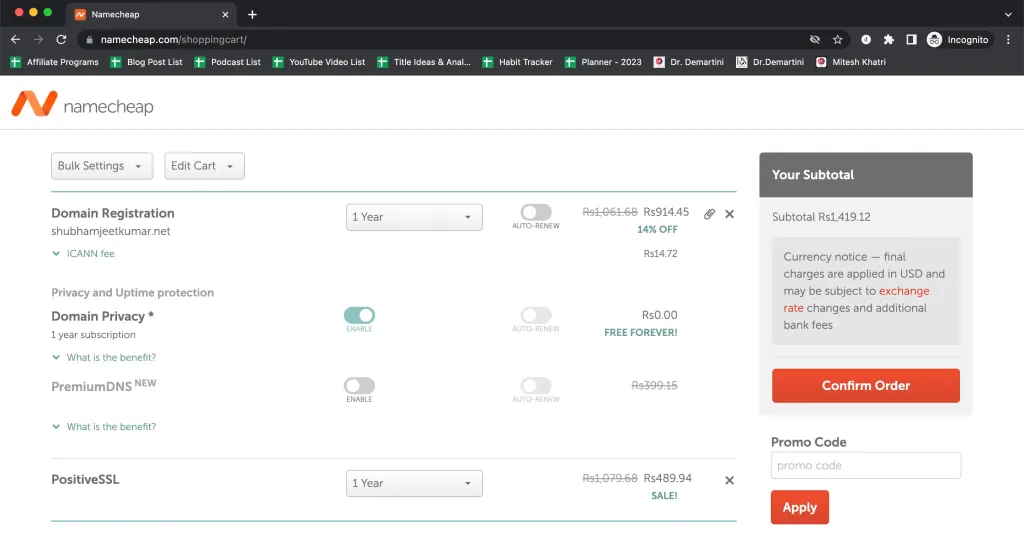Open first Dr. Demartini bookmark

(x=689, y=62)
